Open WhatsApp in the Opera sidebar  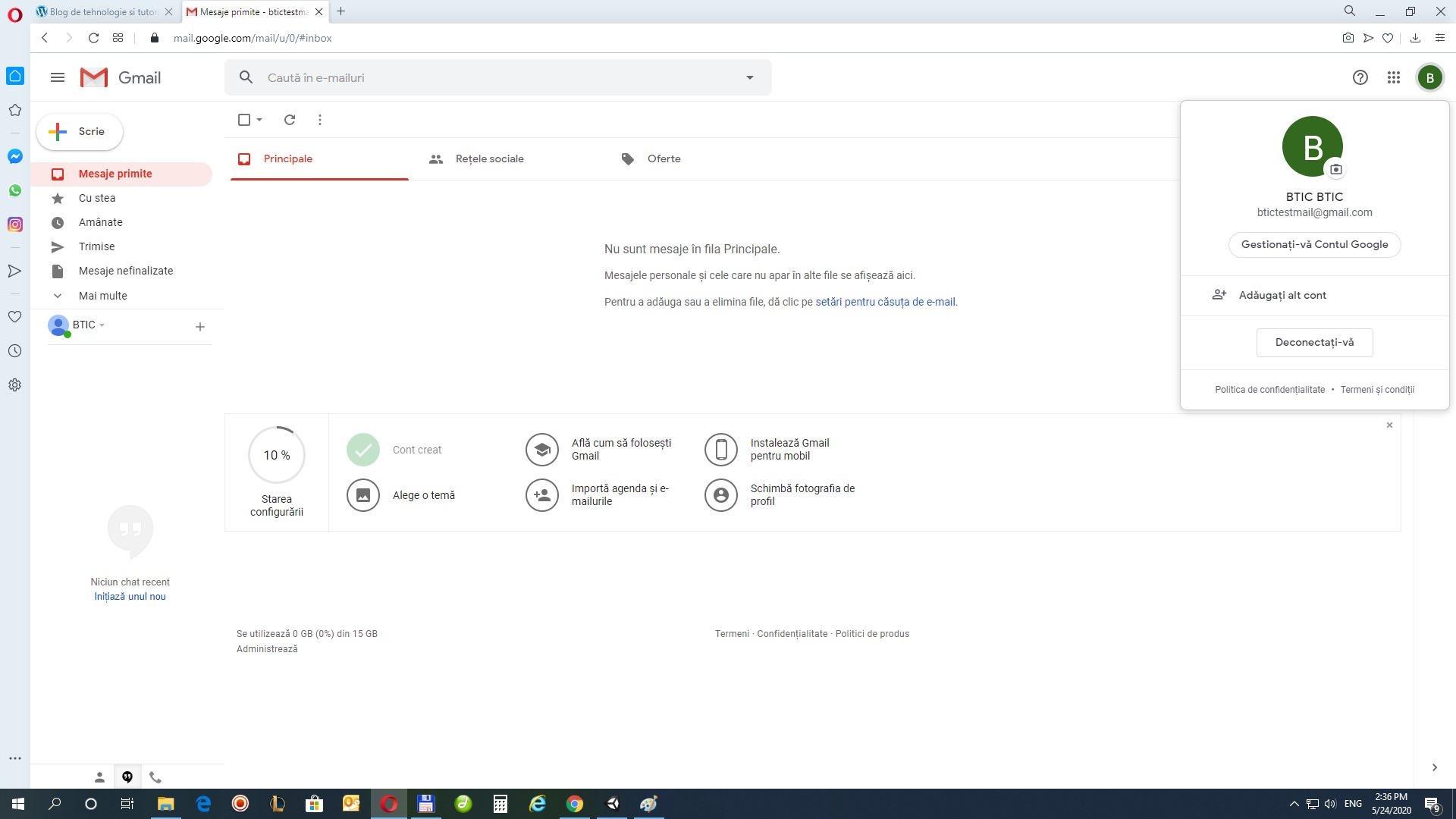click(x=15, y=191)
